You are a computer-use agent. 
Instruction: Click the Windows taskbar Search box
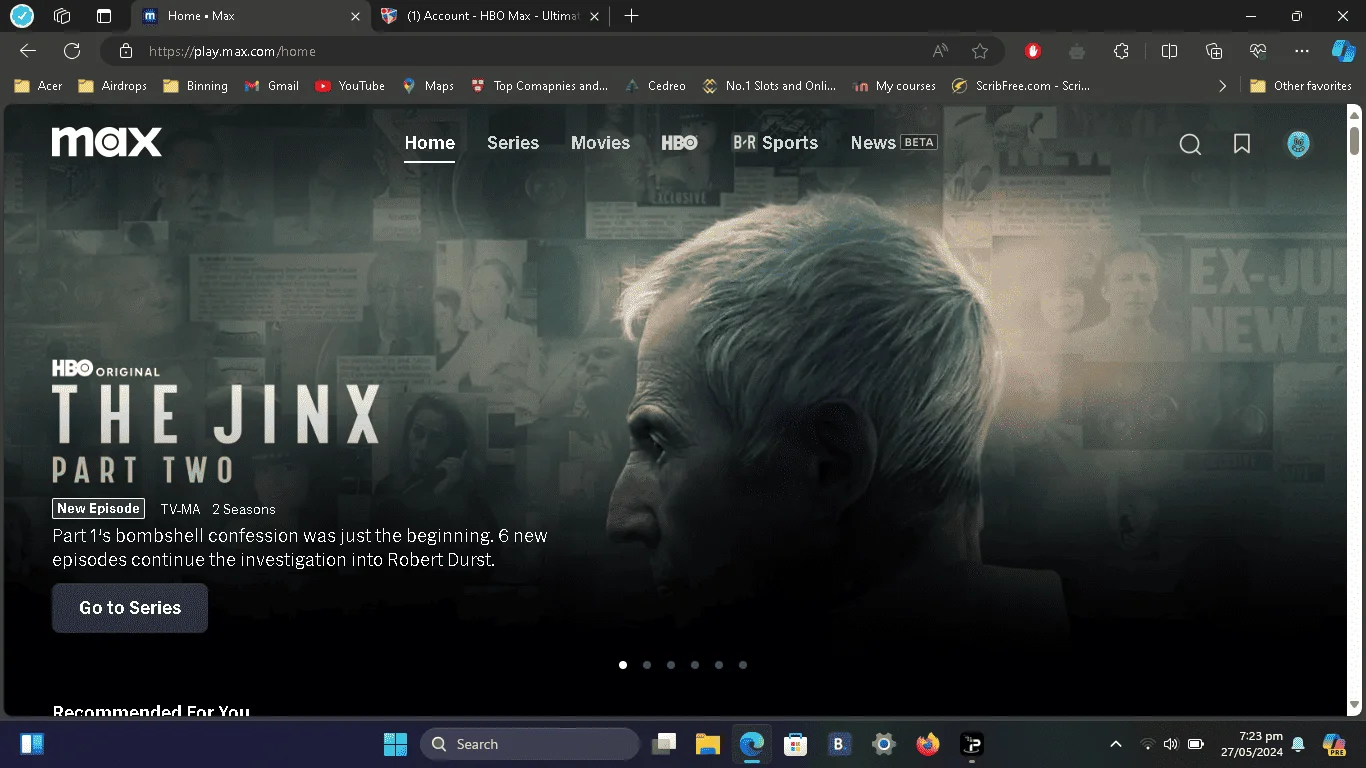[530, 744]
